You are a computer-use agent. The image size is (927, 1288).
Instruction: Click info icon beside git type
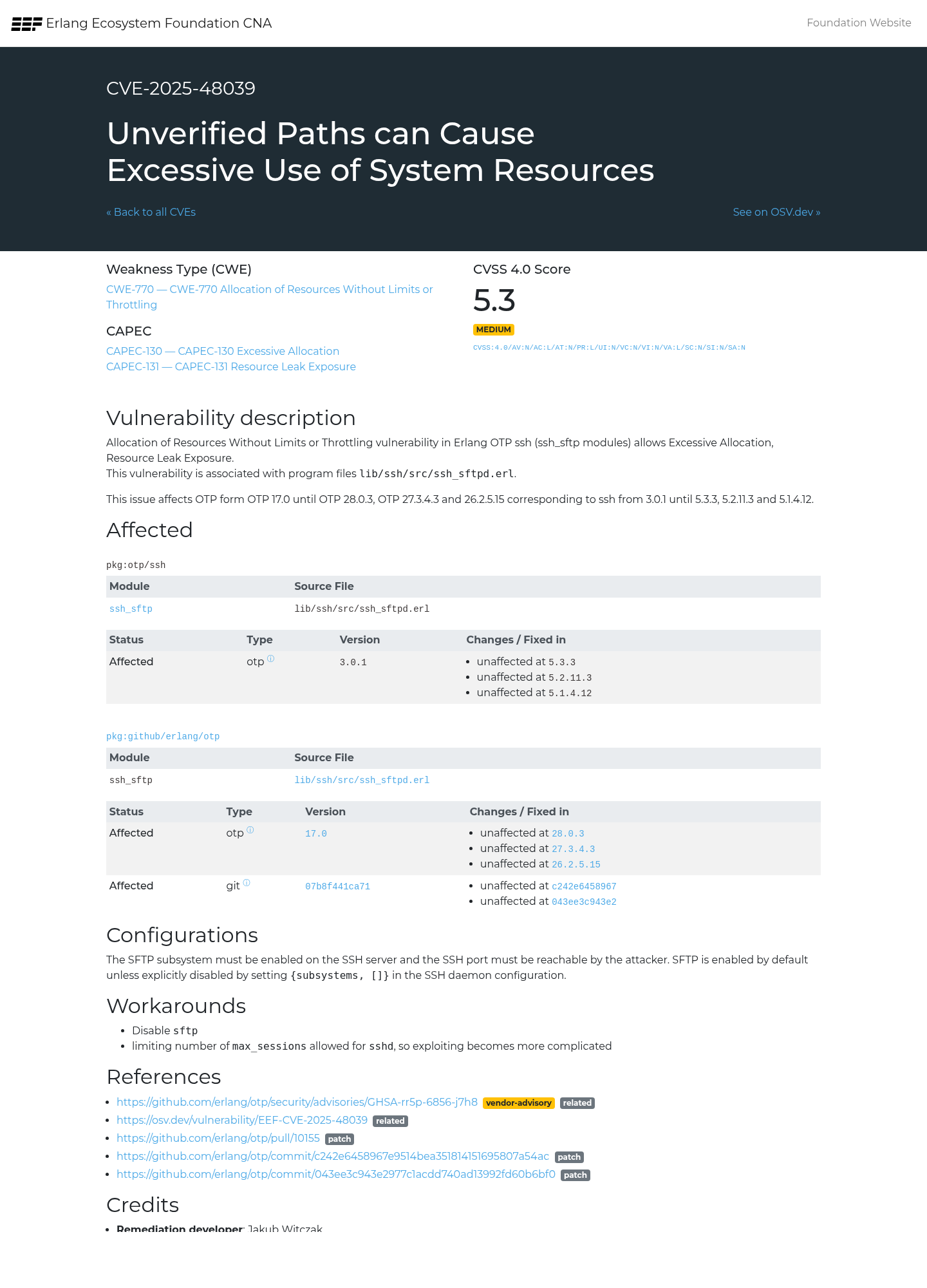pos(247,882)
